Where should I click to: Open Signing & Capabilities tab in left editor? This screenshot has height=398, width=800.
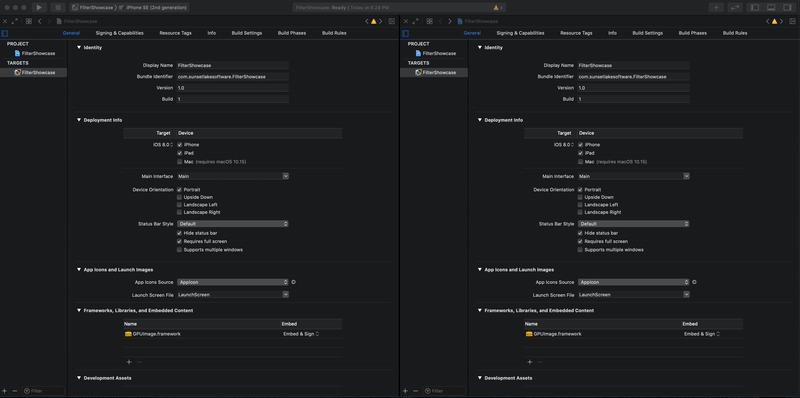point(120,33)
